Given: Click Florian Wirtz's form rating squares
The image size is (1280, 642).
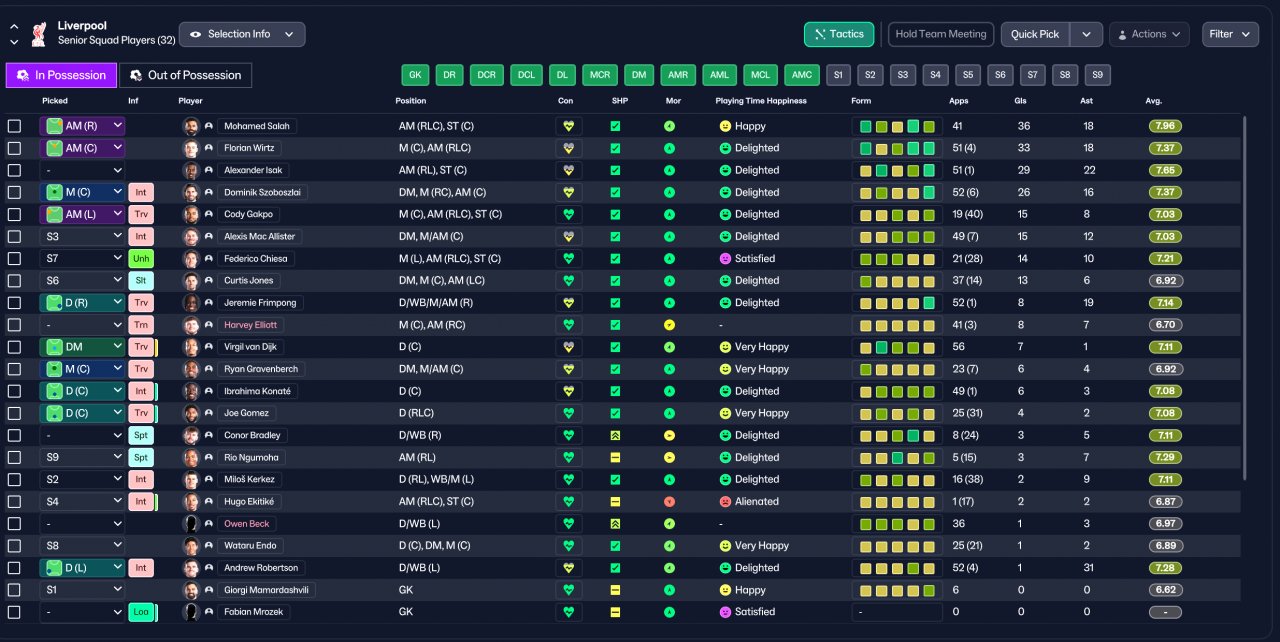Looking at the screenshot, I should coord(897,148).
